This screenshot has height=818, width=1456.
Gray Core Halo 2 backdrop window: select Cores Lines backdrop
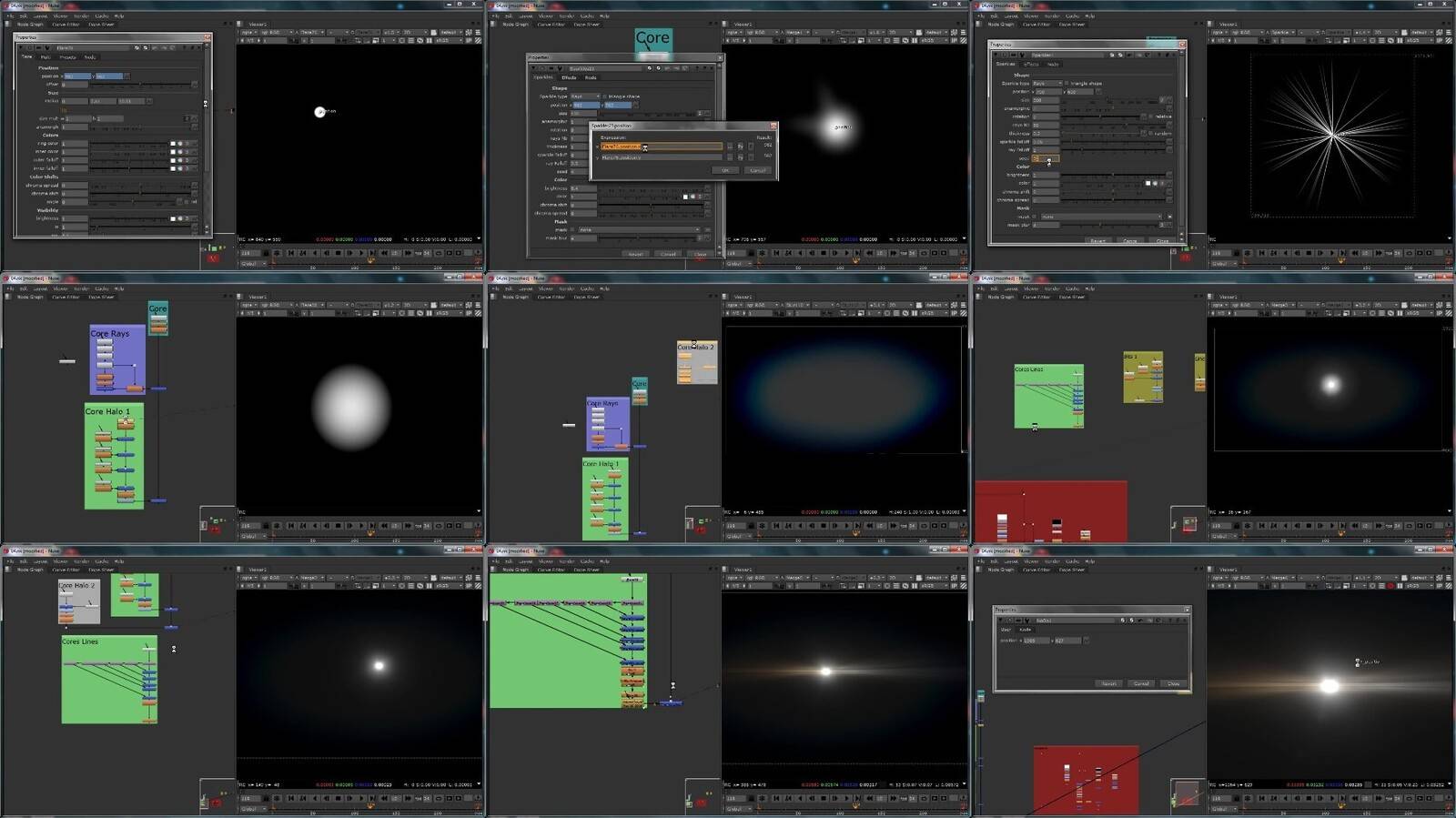pos(108,680)
